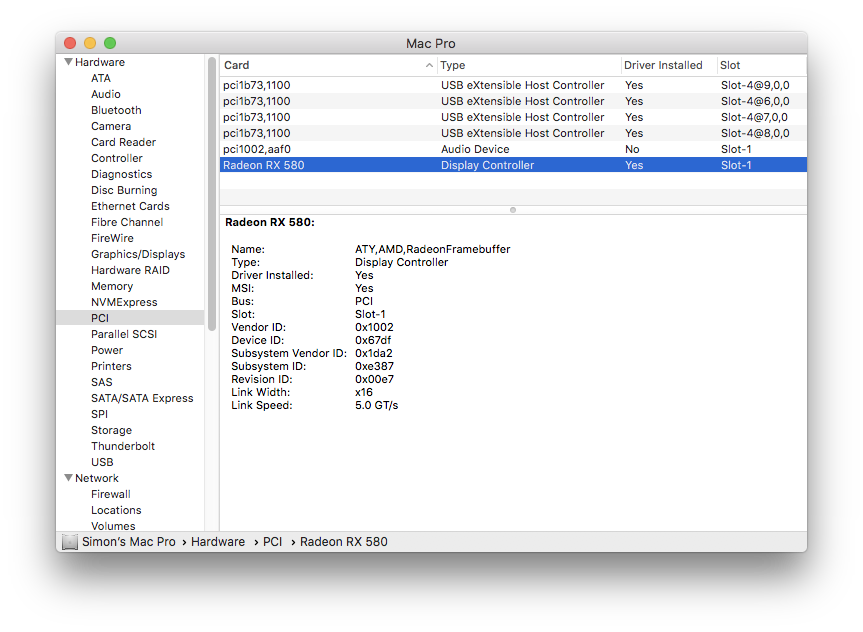
Task: Zoom the Mac Pro window
Action: (x=110, y=43)
